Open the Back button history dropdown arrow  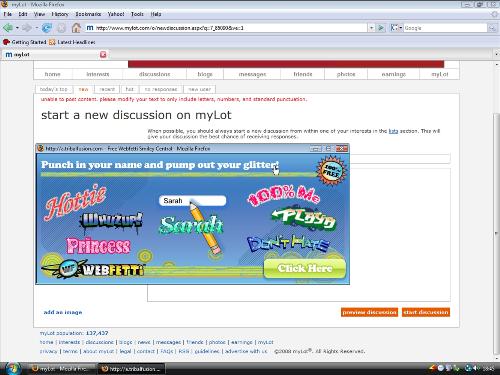[17, 28]
